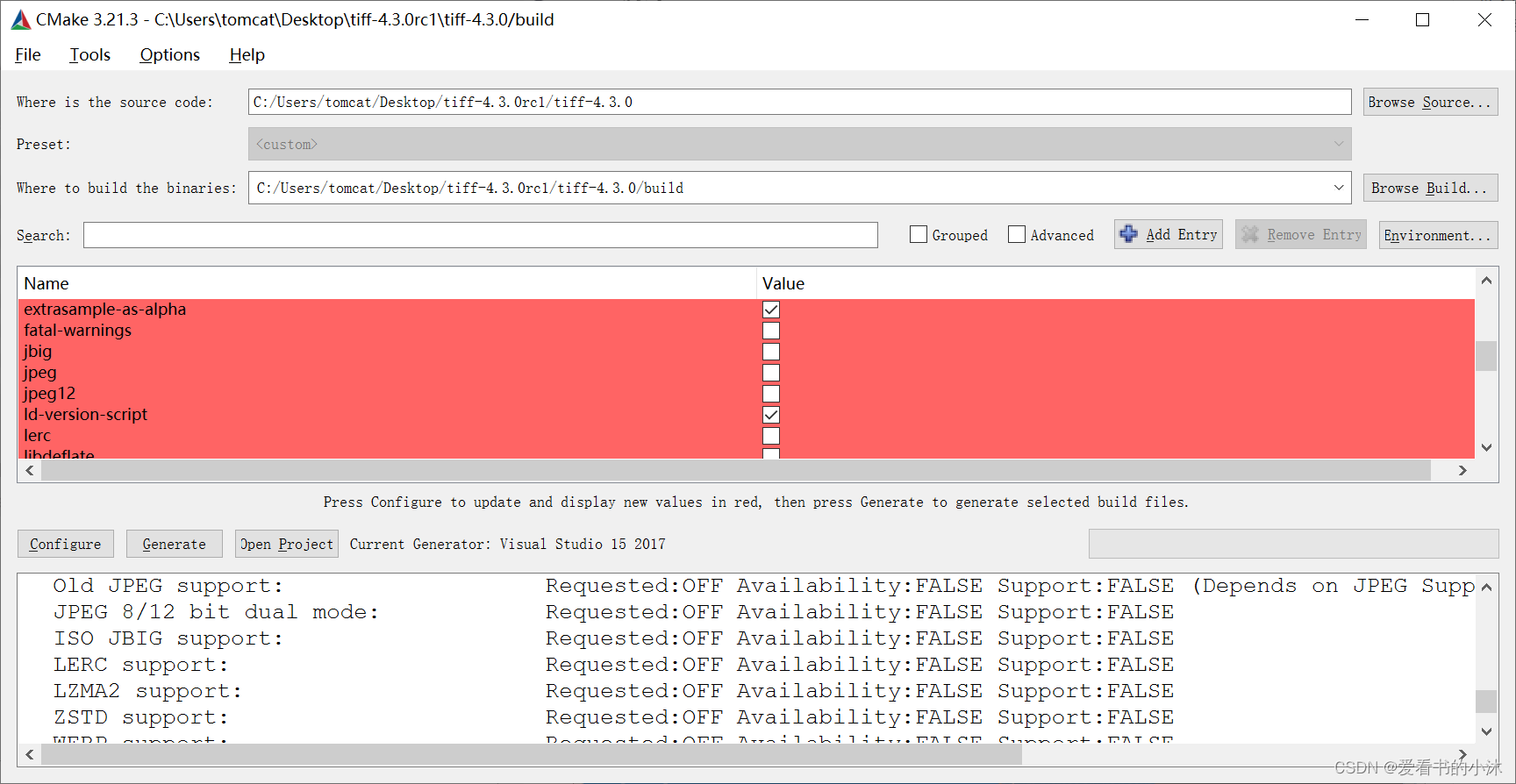Click the Value column header
1516x784 pixels.
click(x=1116, y=283)
